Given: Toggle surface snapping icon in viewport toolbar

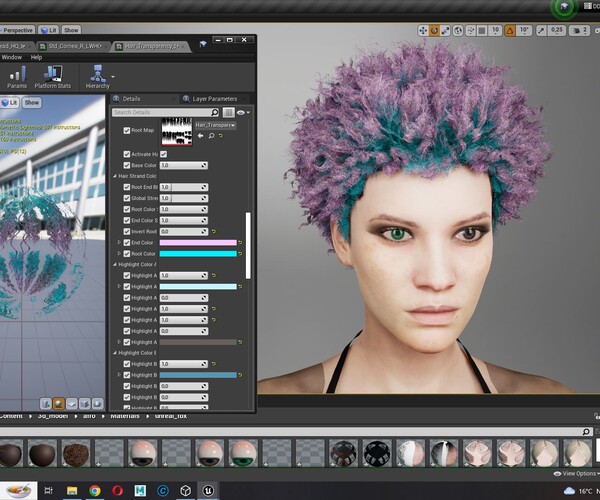Looking at the screenshot, I should click(x=471, y=31).
